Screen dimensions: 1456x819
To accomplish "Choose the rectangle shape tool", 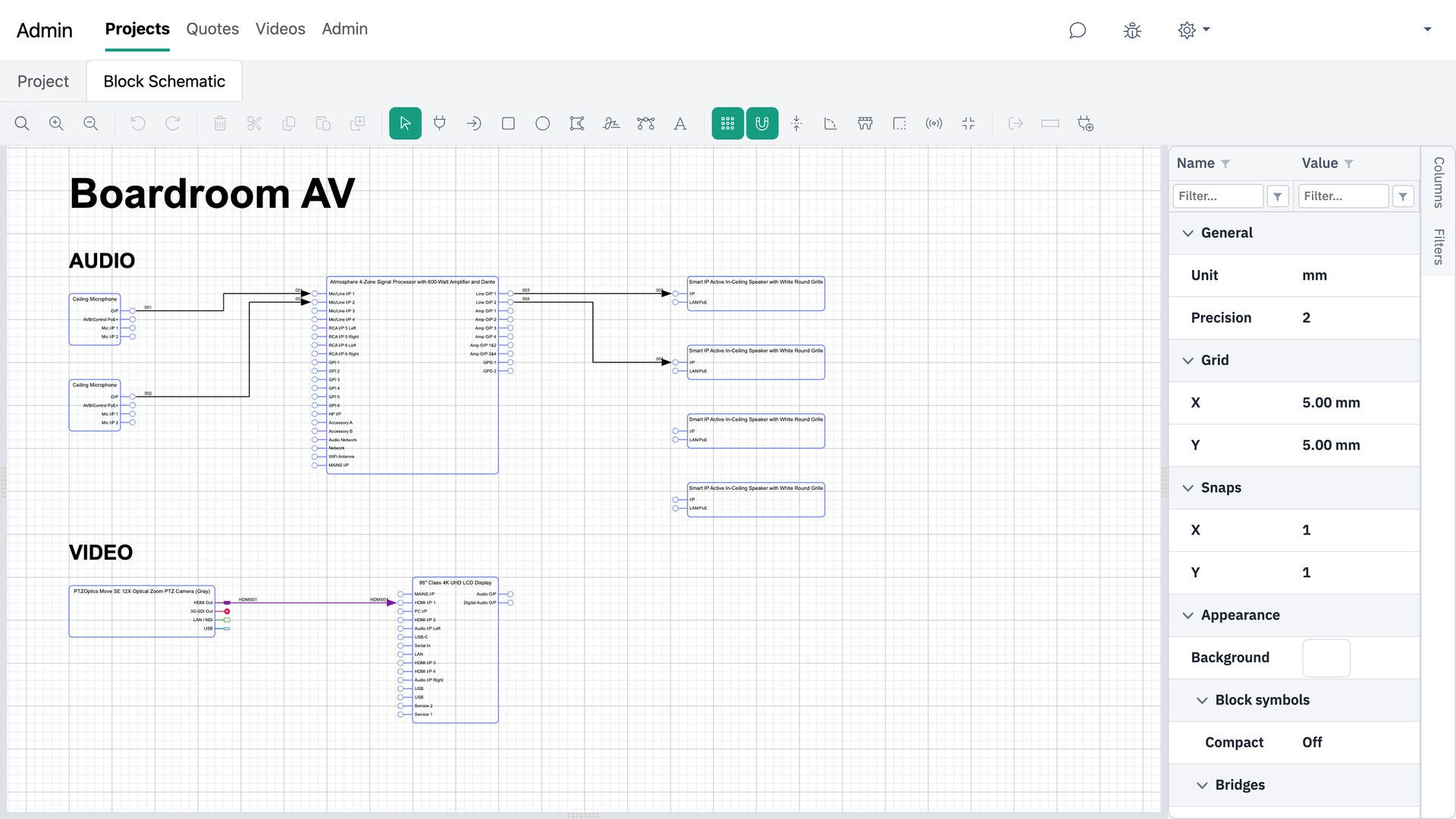I will coord(508,124).
